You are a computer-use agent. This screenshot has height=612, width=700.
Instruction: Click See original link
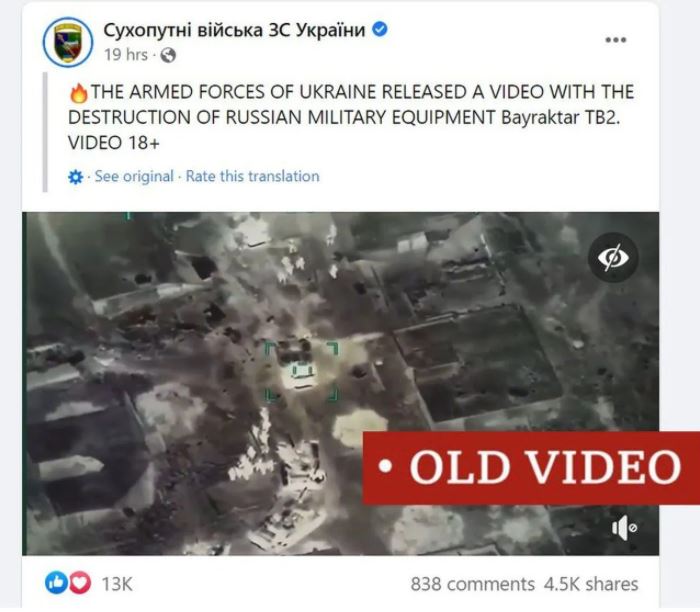(134, 176)
